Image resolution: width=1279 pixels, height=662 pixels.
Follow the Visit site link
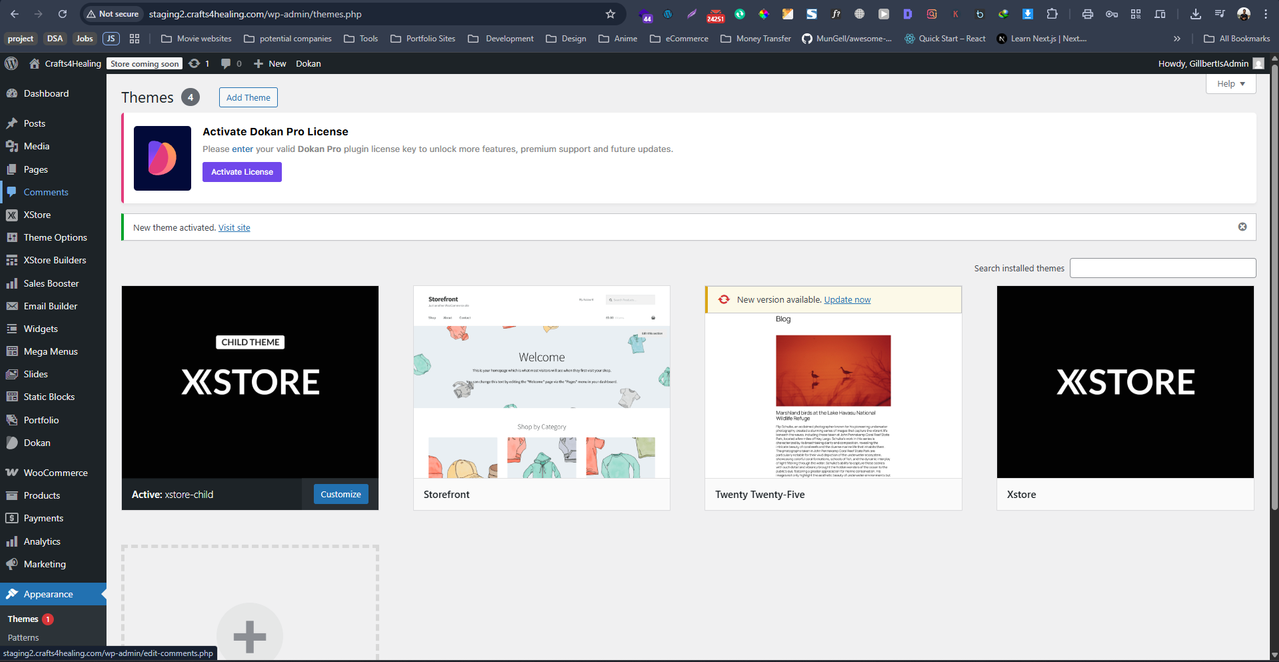pos(234,228)
